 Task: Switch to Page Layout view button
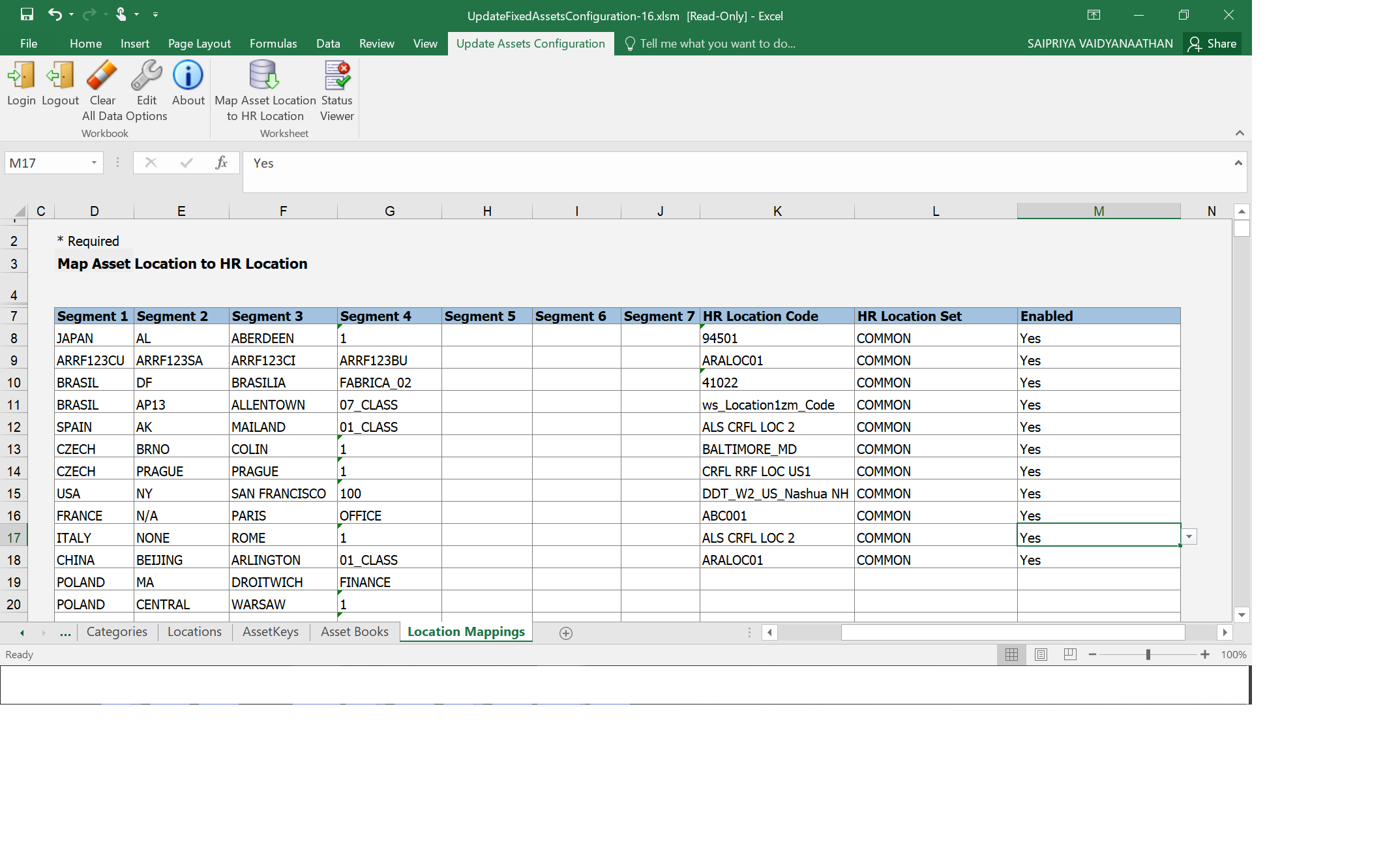(1041, 654)
